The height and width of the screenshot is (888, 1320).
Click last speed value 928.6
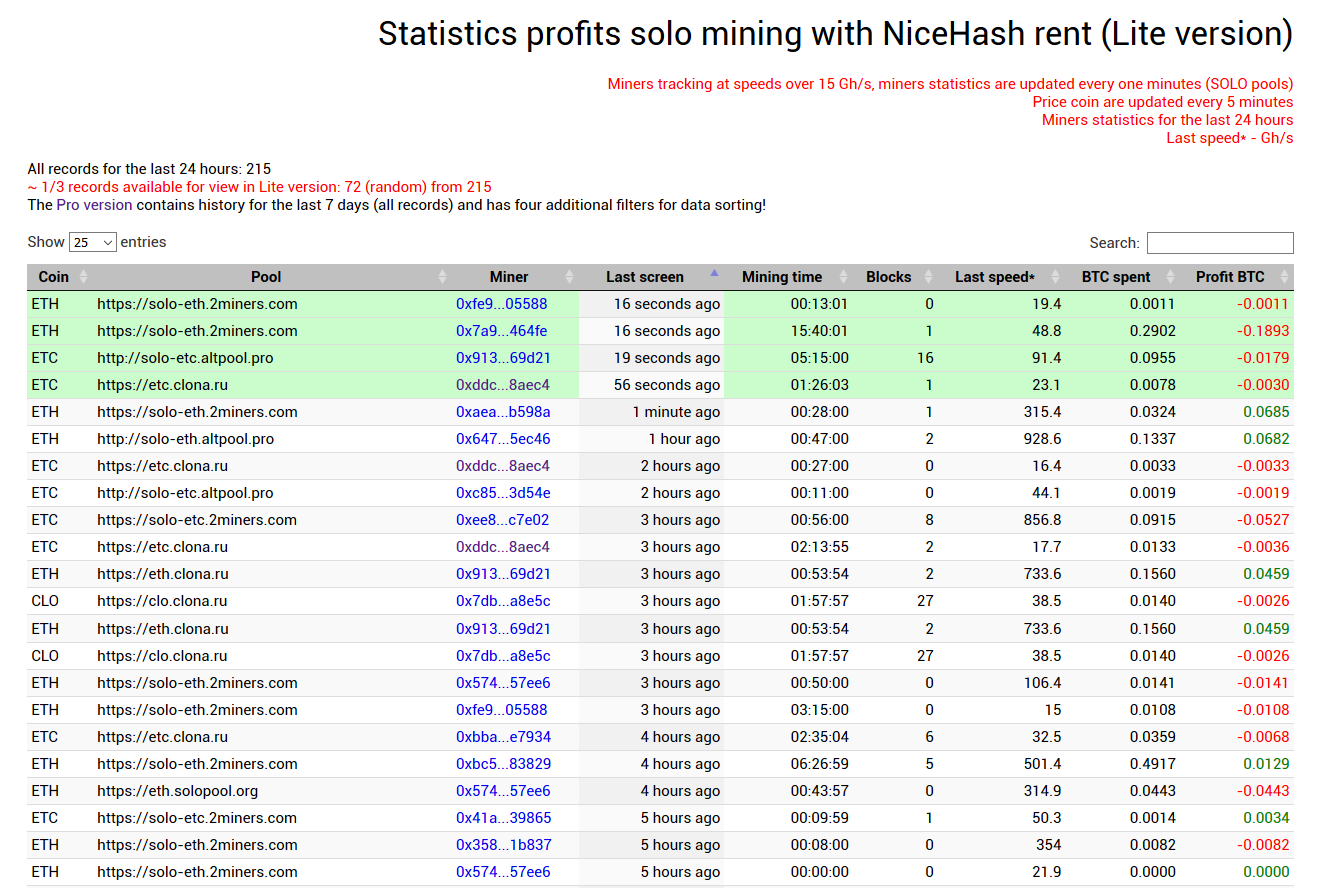coord(1042,439)
